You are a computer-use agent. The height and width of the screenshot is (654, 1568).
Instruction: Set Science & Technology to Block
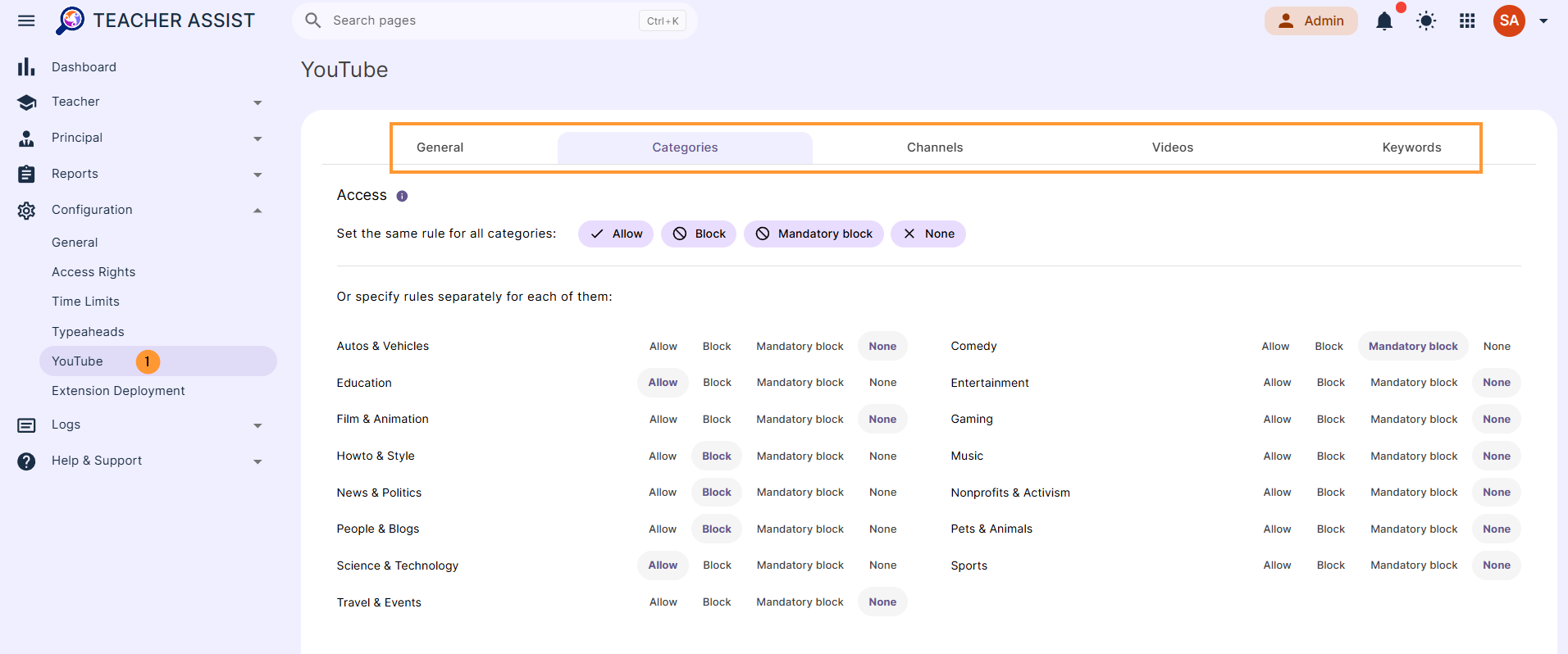[x=717, y=565]
